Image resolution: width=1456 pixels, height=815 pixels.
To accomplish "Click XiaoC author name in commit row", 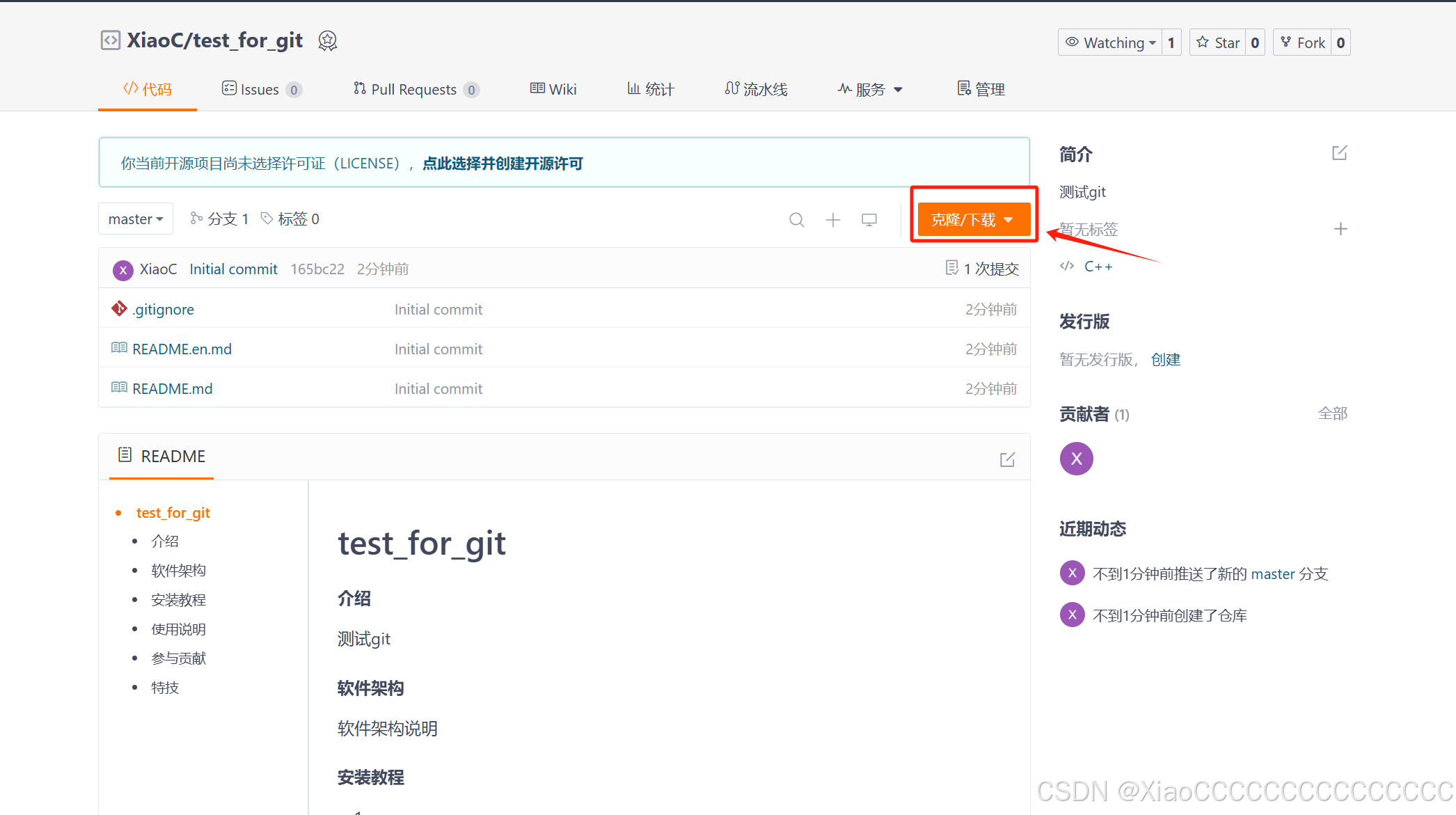I will [158, 269].
